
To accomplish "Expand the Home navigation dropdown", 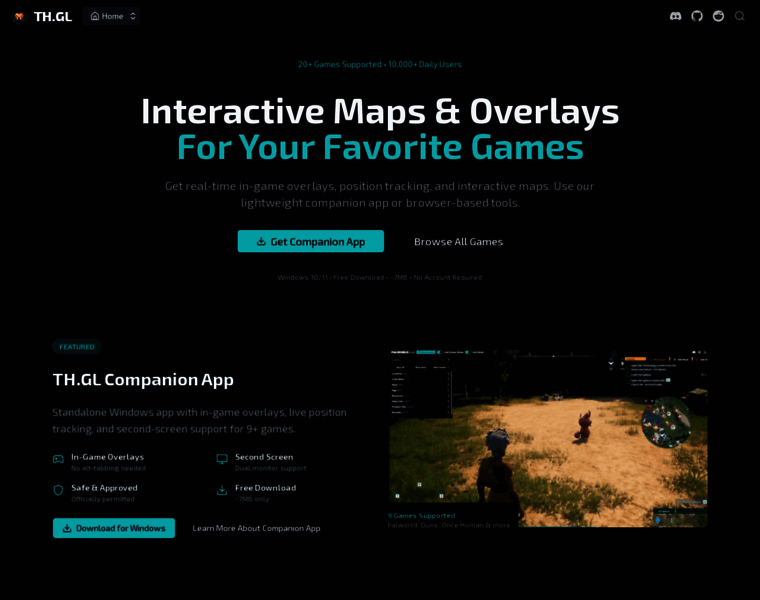I will 111,16.
